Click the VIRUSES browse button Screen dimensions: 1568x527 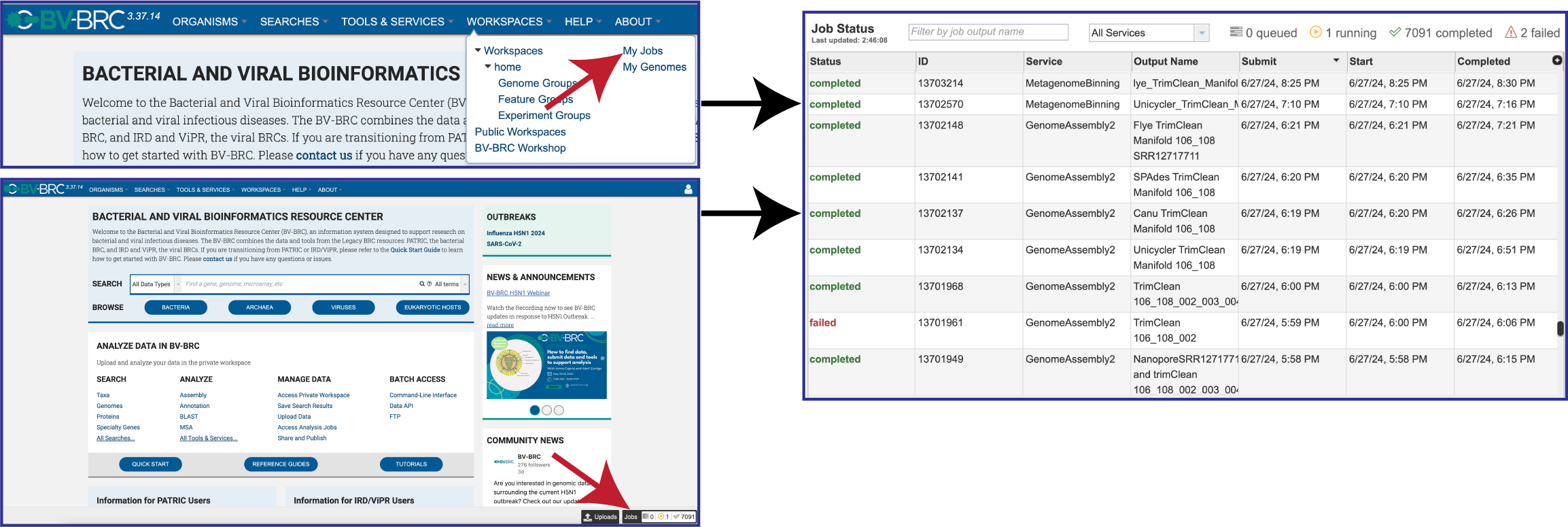(343, 307)
